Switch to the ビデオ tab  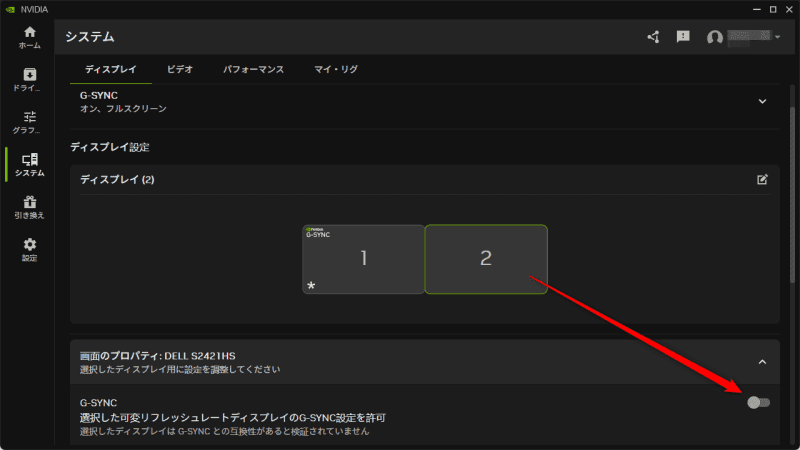[x=180, y=69]
